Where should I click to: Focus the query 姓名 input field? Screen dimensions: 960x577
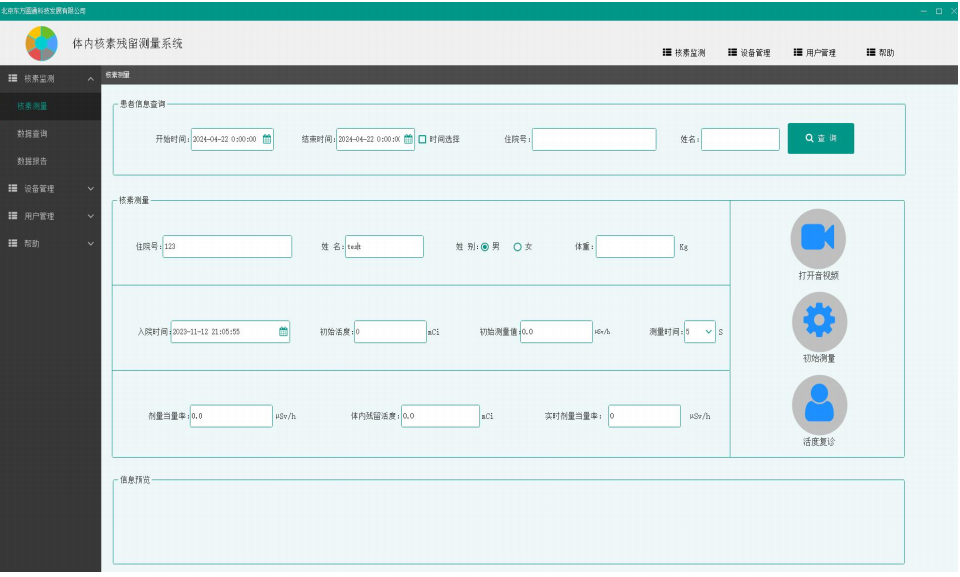pos(740,139)
